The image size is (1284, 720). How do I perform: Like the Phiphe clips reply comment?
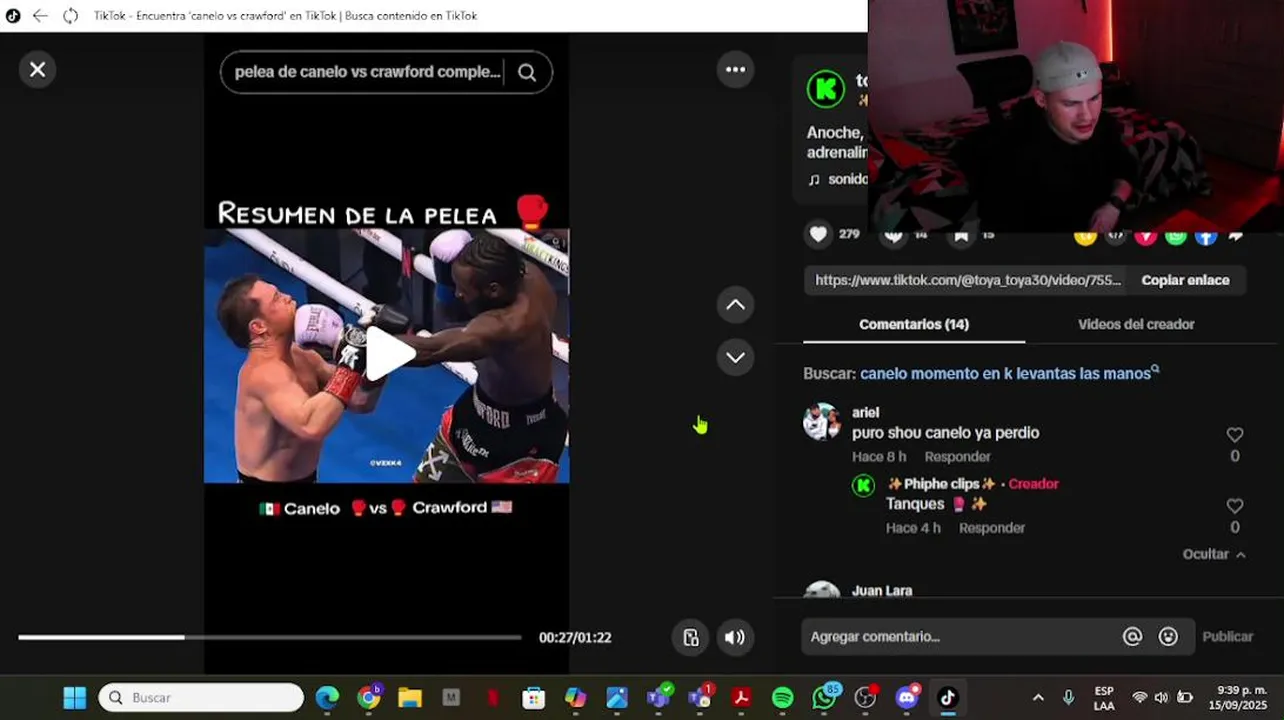click(x=1235, y=506)
